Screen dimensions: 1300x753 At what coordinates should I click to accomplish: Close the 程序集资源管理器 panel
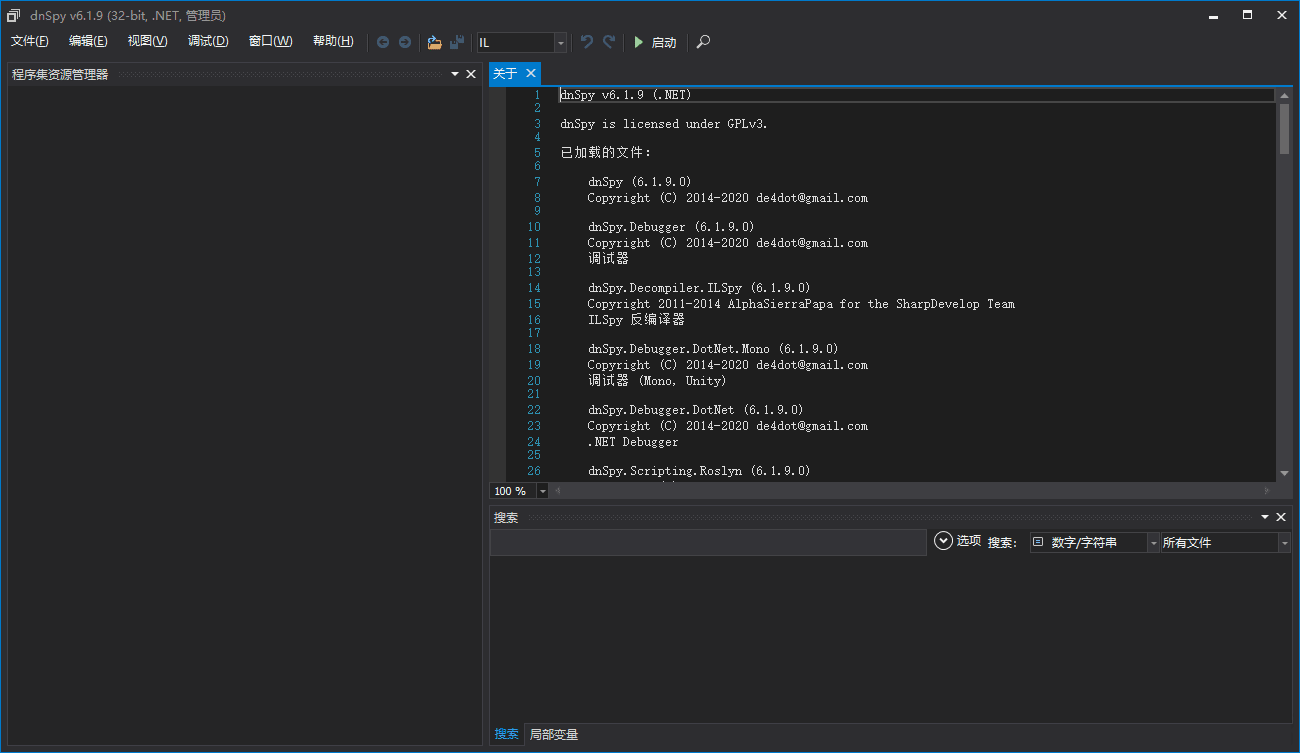(471, 74)
